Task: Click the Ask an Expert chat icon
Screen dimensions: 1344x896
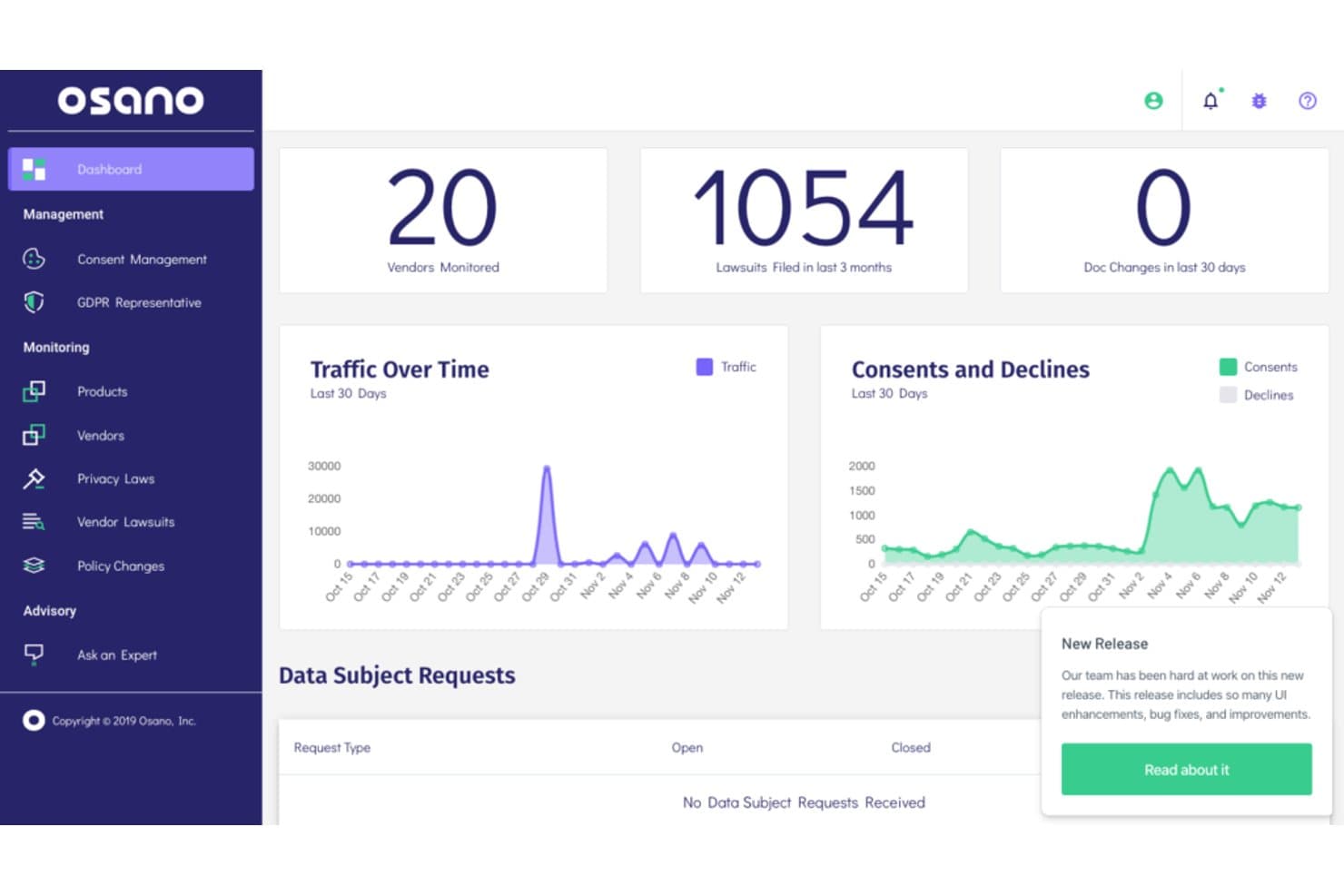Action: tap(34, 655)
